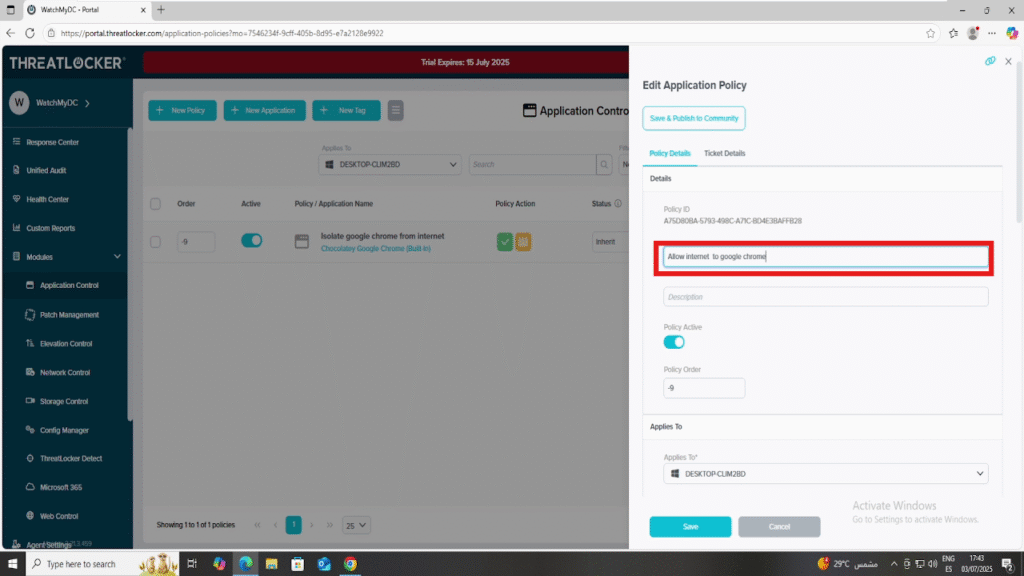This screenshot has width=1024, height=576.
Task: Open ThreatLocker Detect module
Action: click(x=71, y=458)
